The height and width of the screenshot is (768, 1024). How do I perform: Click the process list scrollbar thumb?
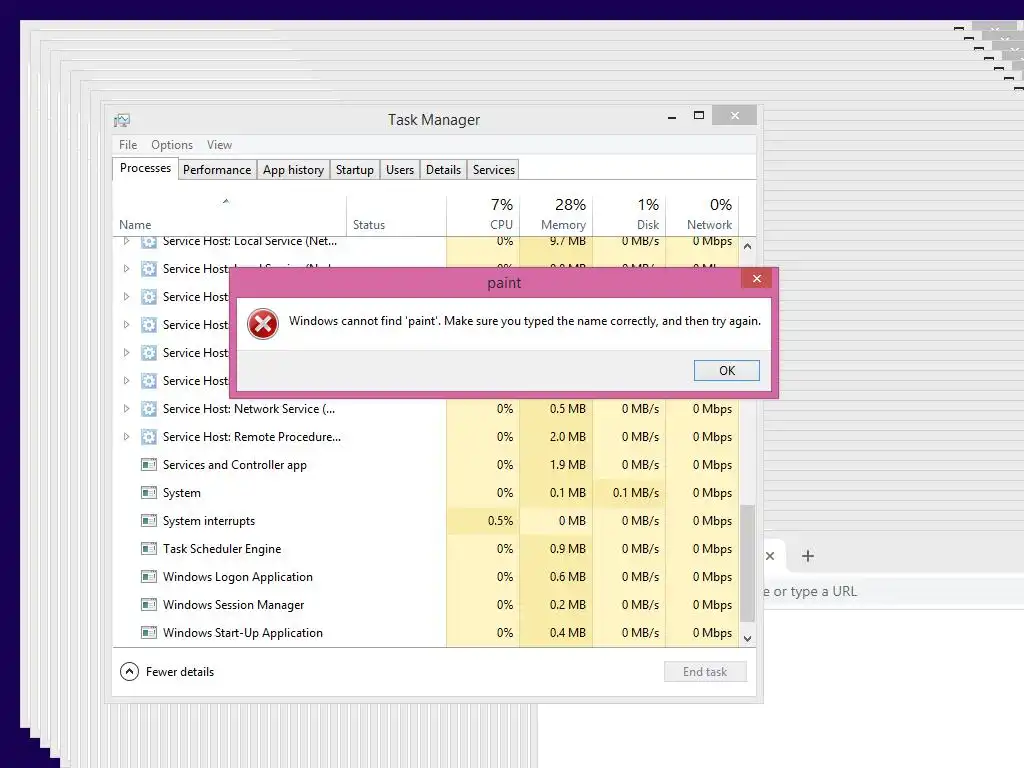click(x=748, y=563)
